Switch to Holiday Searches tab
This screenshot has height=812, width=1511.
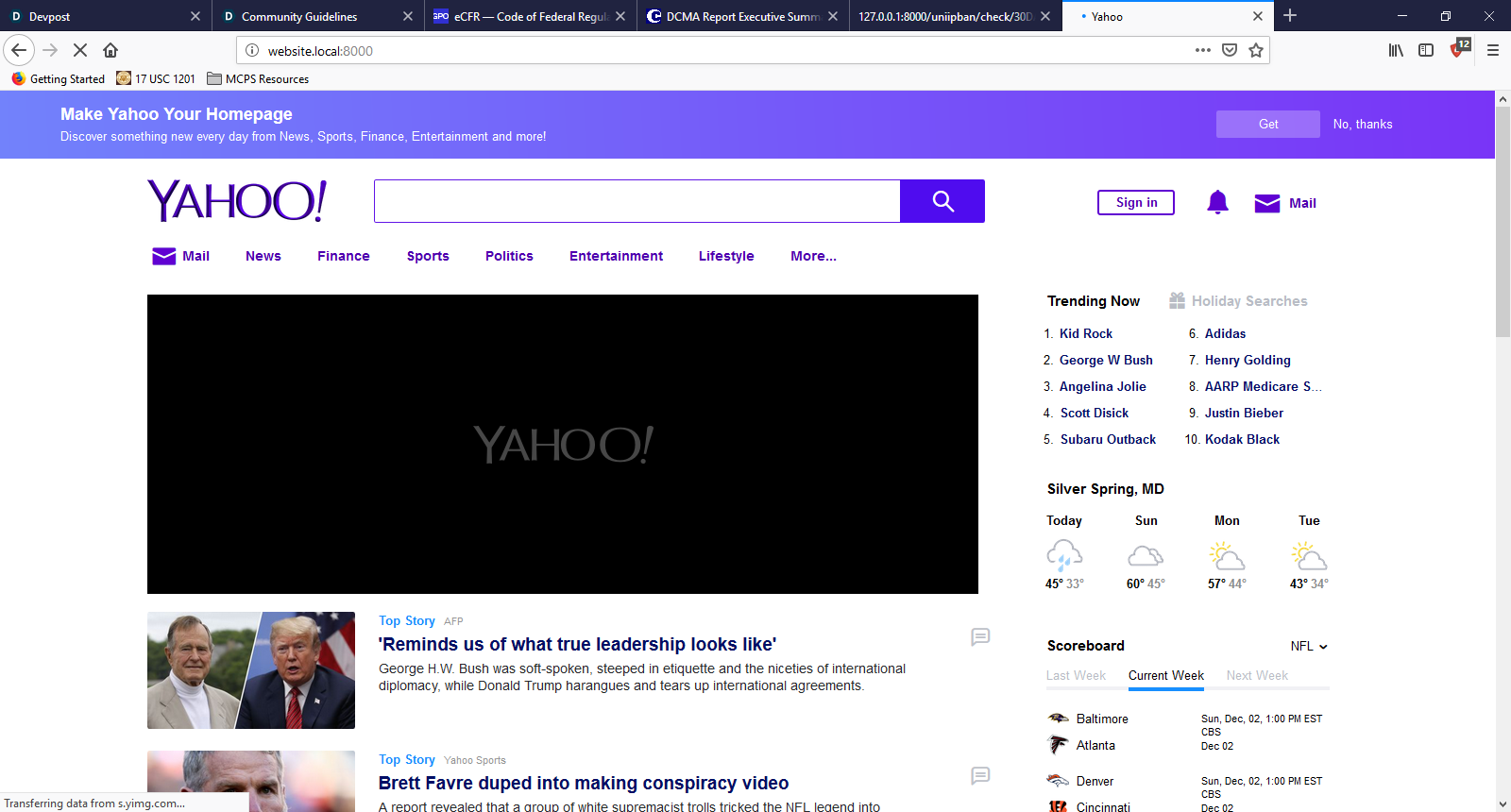point(1238,301)
